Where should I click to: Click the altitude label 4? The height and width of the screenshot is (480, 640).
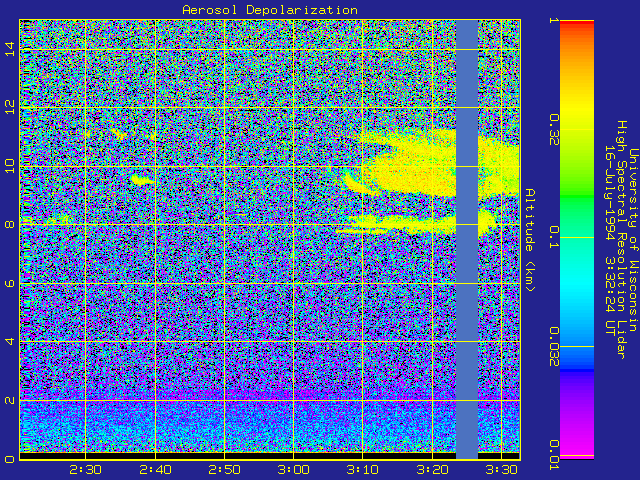(x=10, y=342)
